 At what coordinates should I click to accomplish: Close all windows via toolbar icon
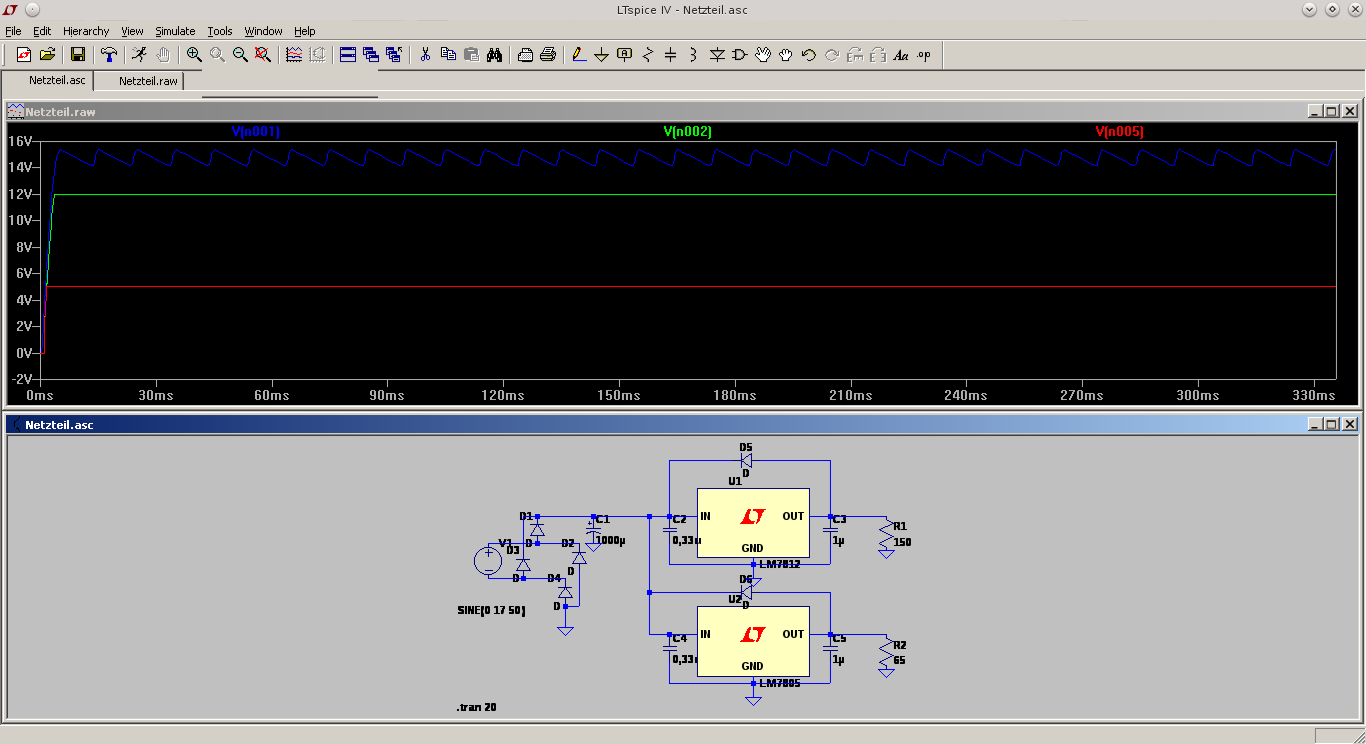coord(394,55)
